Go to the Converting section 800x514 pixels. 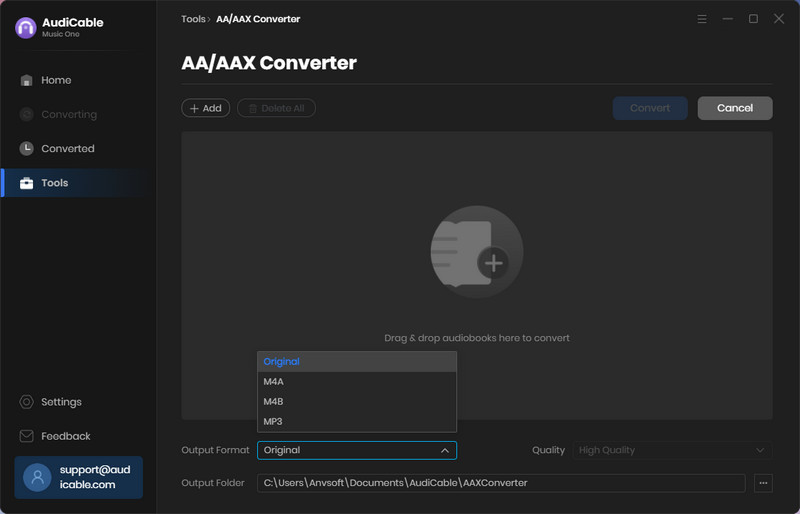point(78,114)
